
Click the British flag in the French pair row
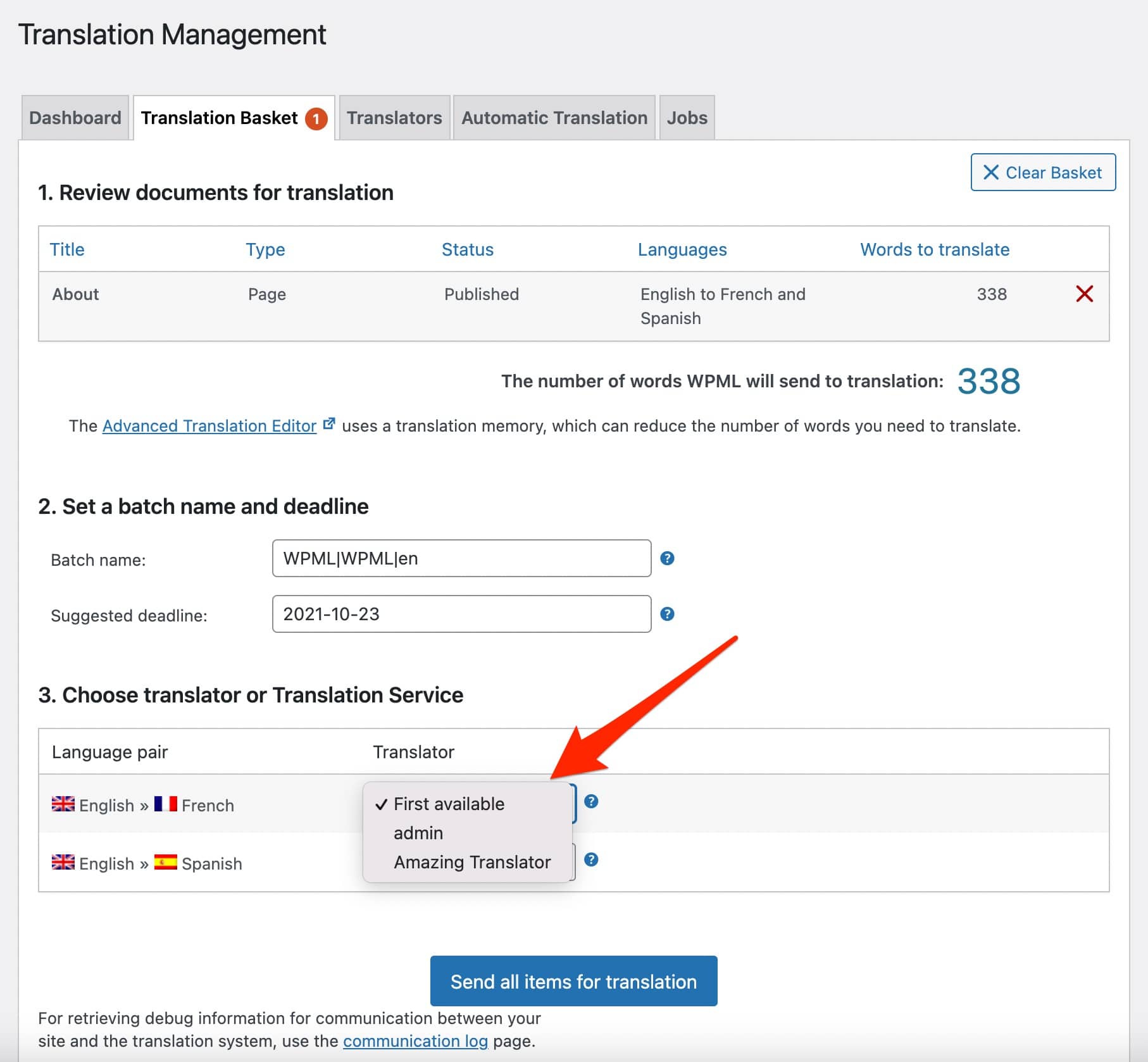(63, 804)
